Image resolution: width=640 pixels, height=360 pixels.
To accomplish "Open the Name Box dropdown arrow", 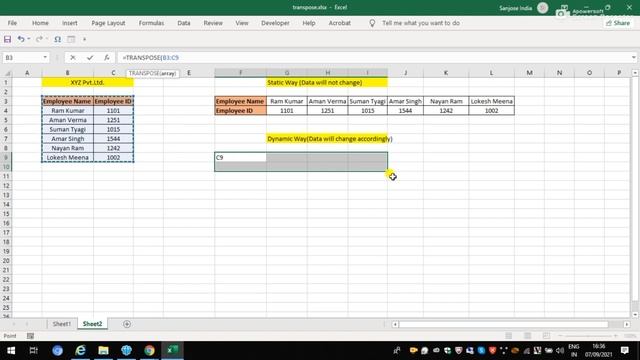I will tap(45, 58).
